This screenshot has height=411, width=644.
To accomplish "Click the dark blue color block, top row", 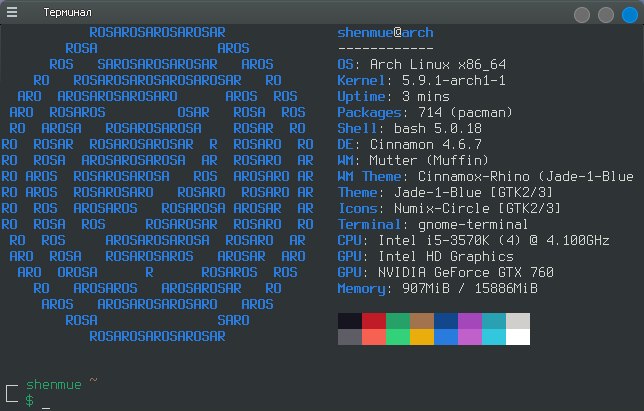I will point(446,321).
